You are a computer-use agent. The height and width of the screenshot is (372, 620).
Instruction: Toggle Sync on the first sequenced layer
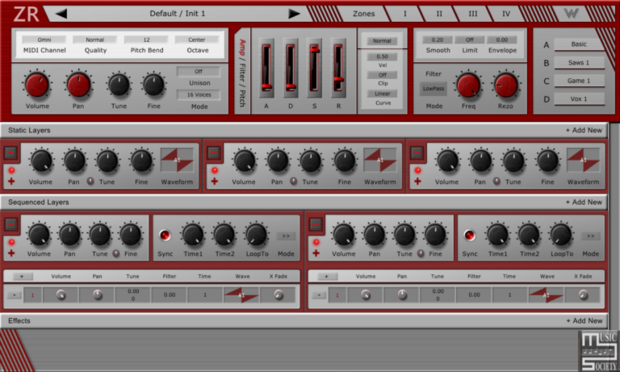click(164, 235)
